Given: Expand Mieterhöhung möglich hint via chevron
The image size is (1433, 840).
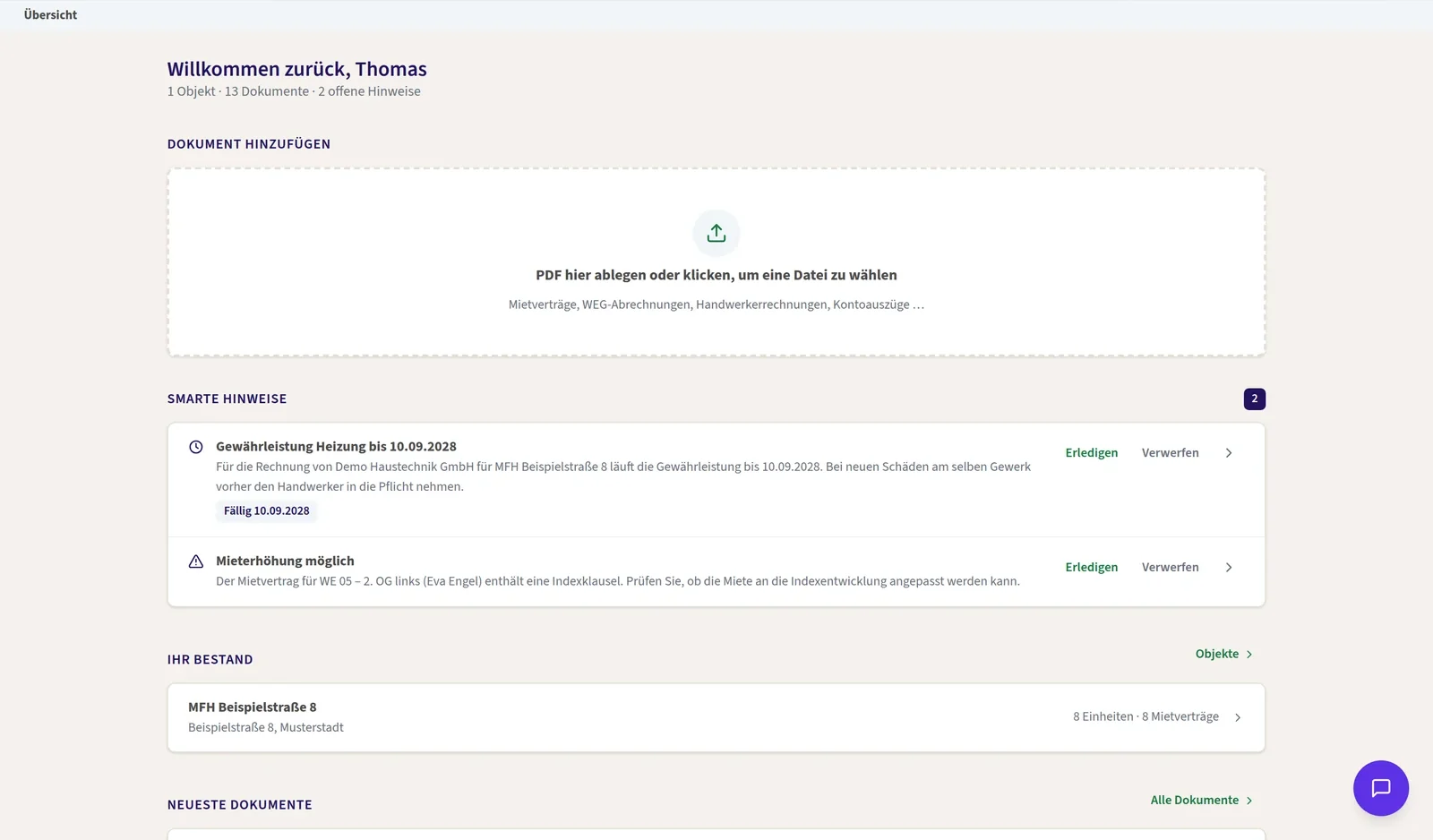Looking at the screenshot, I should pos(1229,568).
